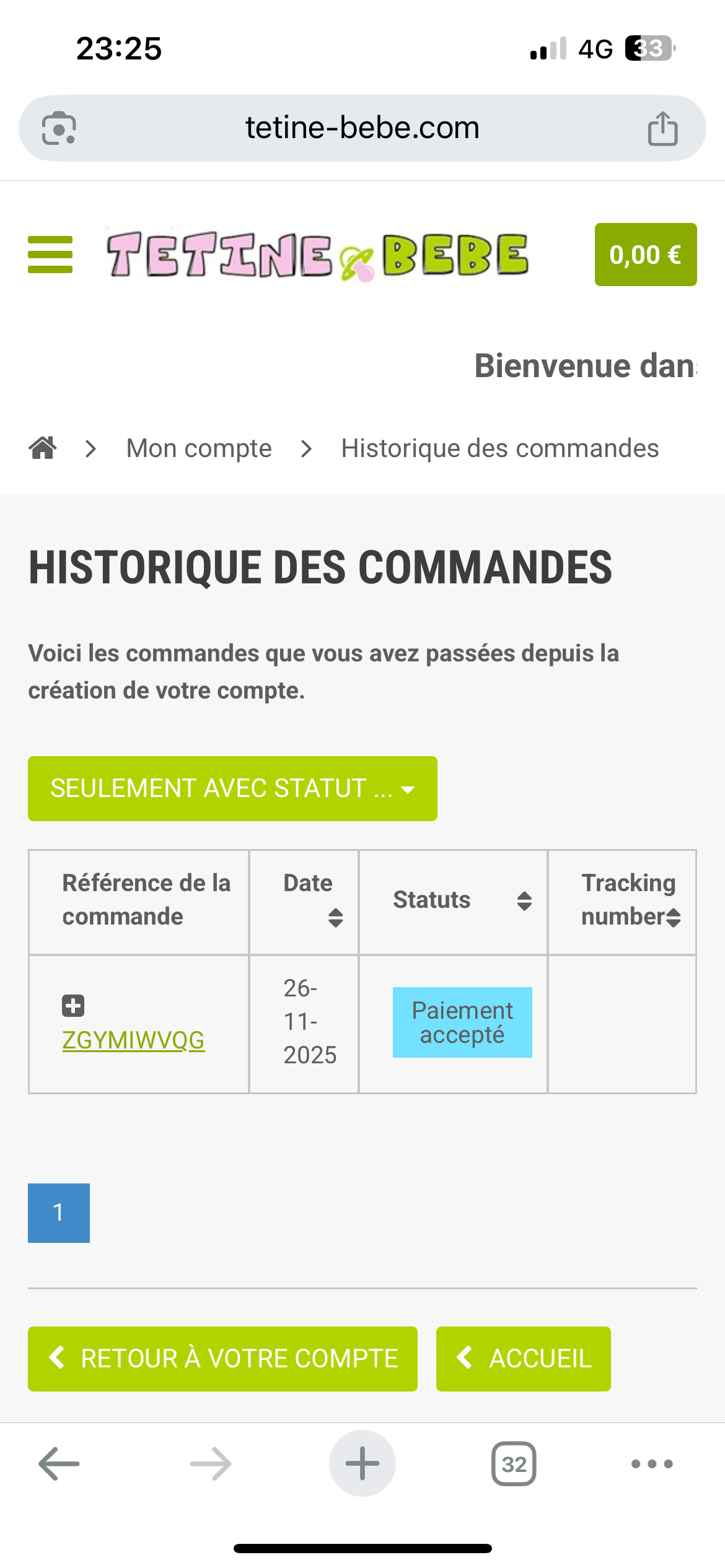725x1568 pixels.
Task: Go to home via breadcrumb house icon
Action: coord(43,448)
